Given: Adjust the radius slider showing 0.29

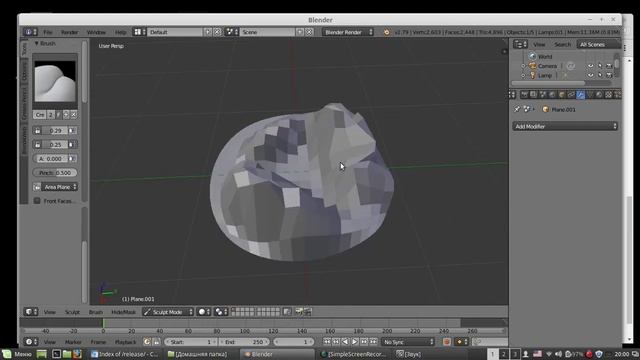Looking at the screenshot, I should tap(55, 131).
